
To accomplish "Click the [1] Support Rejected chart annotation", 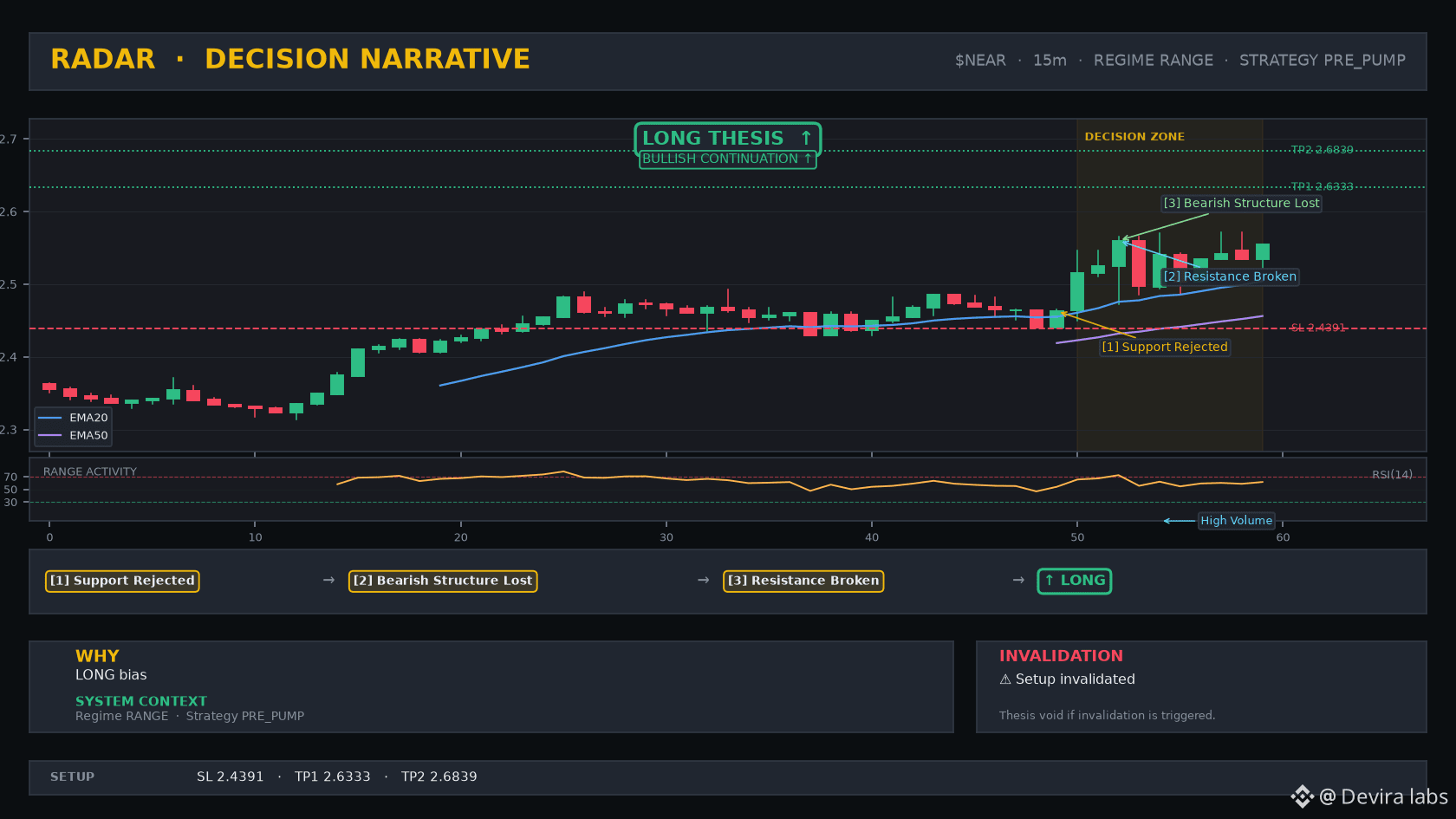I will 1165,347.
